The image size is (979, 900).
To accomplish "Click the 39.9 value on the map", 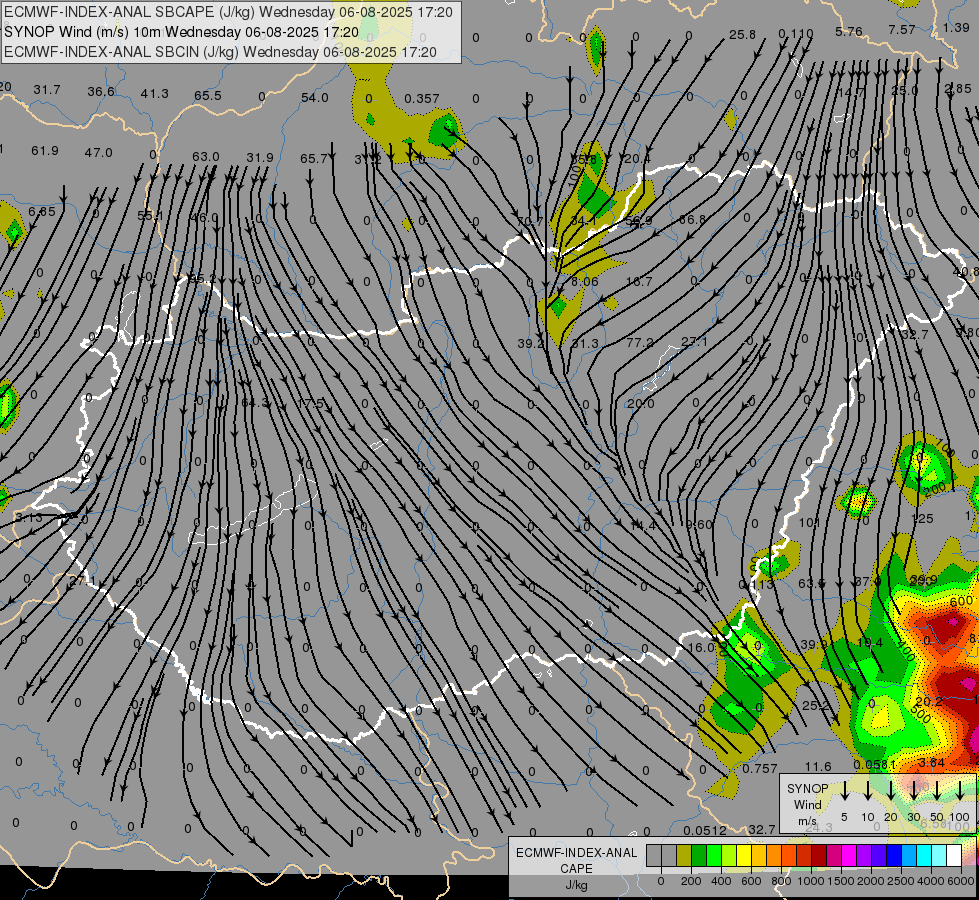I will (814, 645).
